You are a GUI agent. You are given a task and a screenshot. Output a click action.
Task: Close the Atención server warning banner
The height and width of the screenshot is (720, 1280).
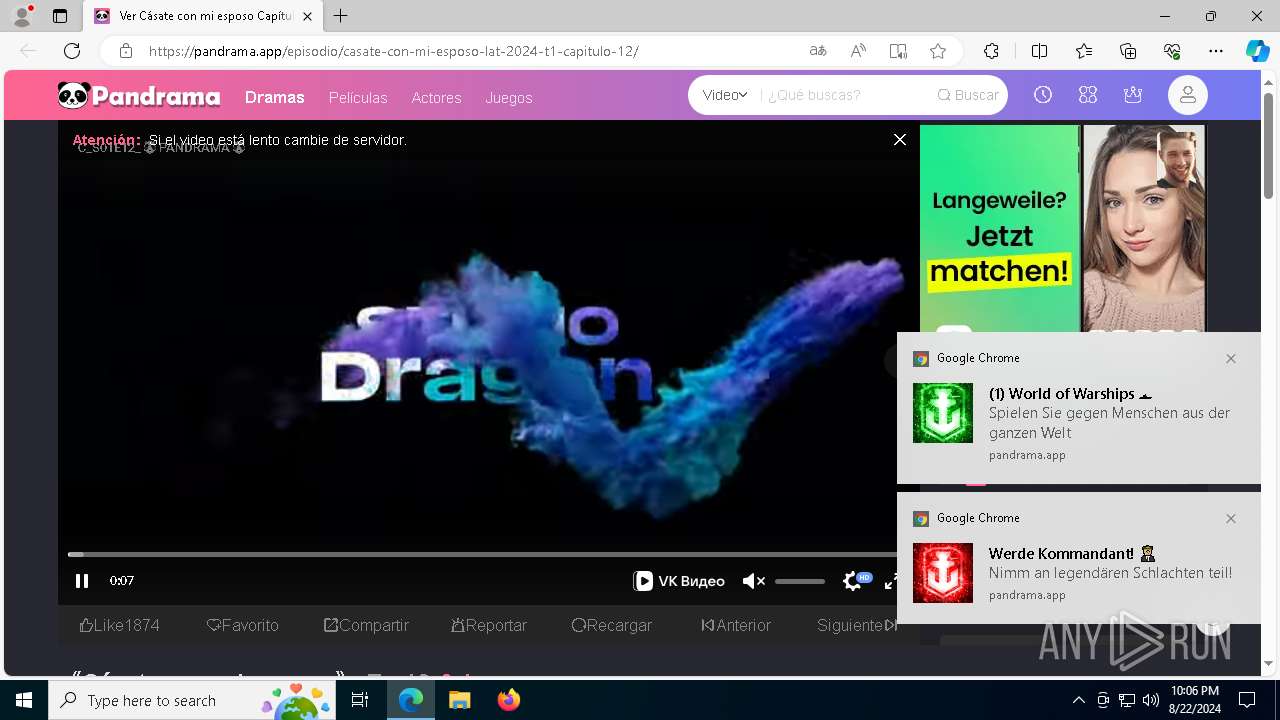tap(900, 140)
